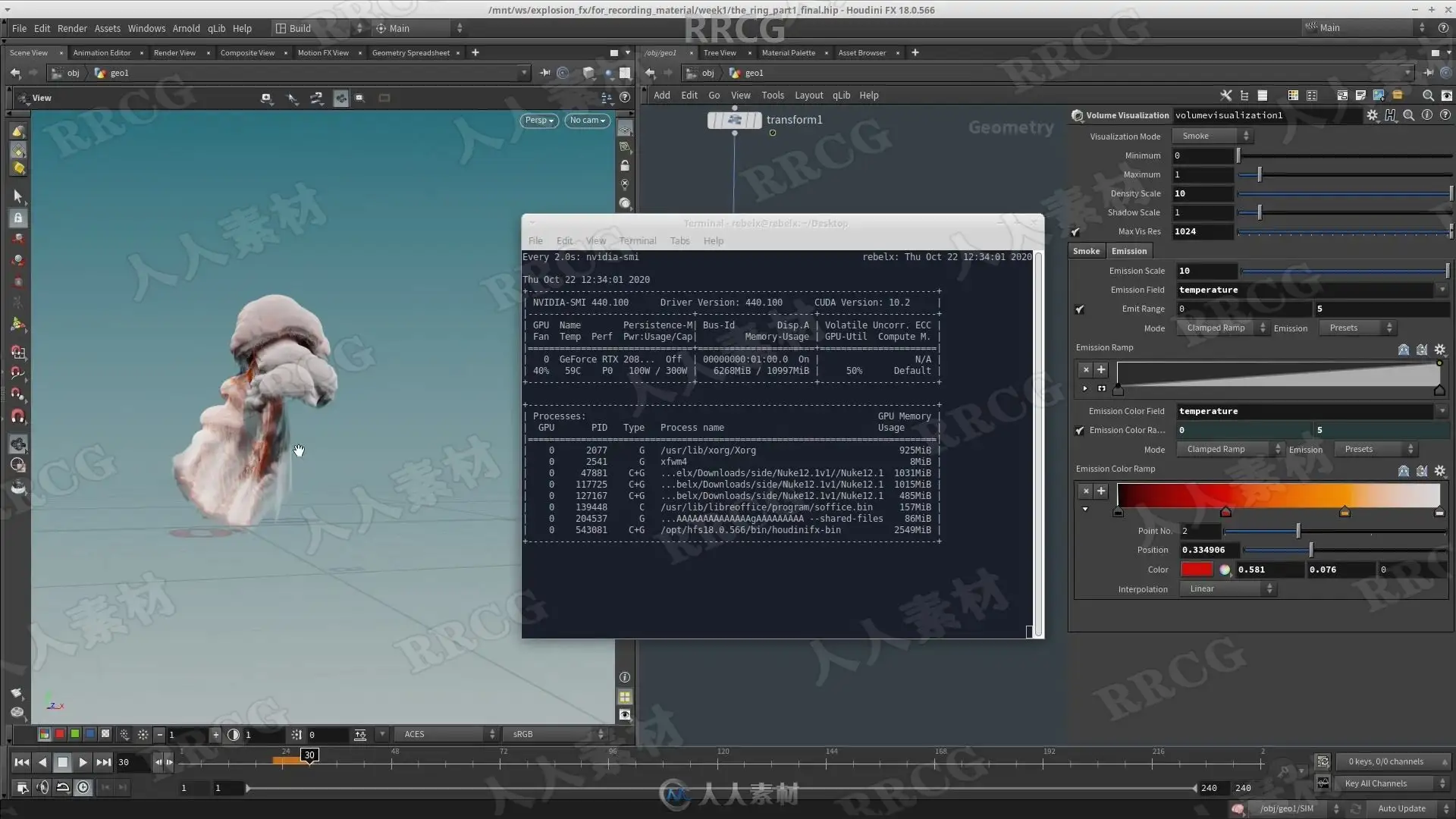Toggle the audio speaker icon in playbar
Viewport: 1456px width, 819px height.
42,788
